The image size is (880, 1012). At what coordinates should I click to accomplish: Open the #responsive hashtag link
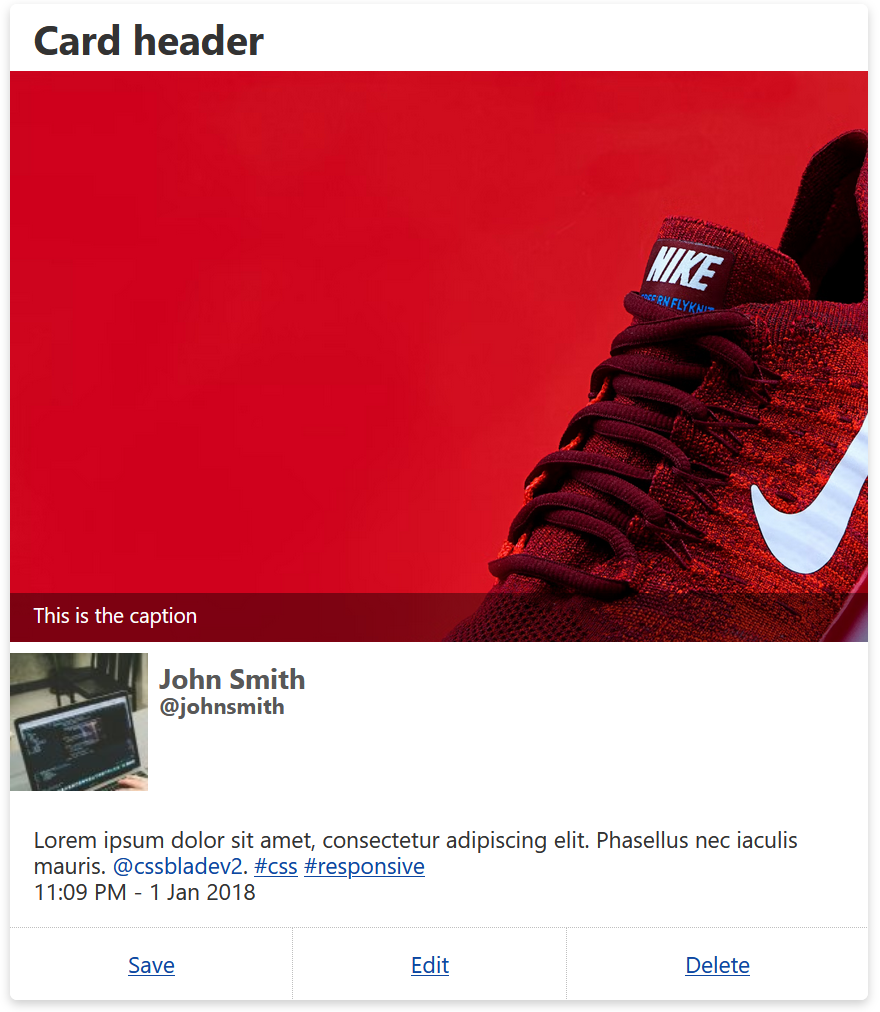[364, 866]
